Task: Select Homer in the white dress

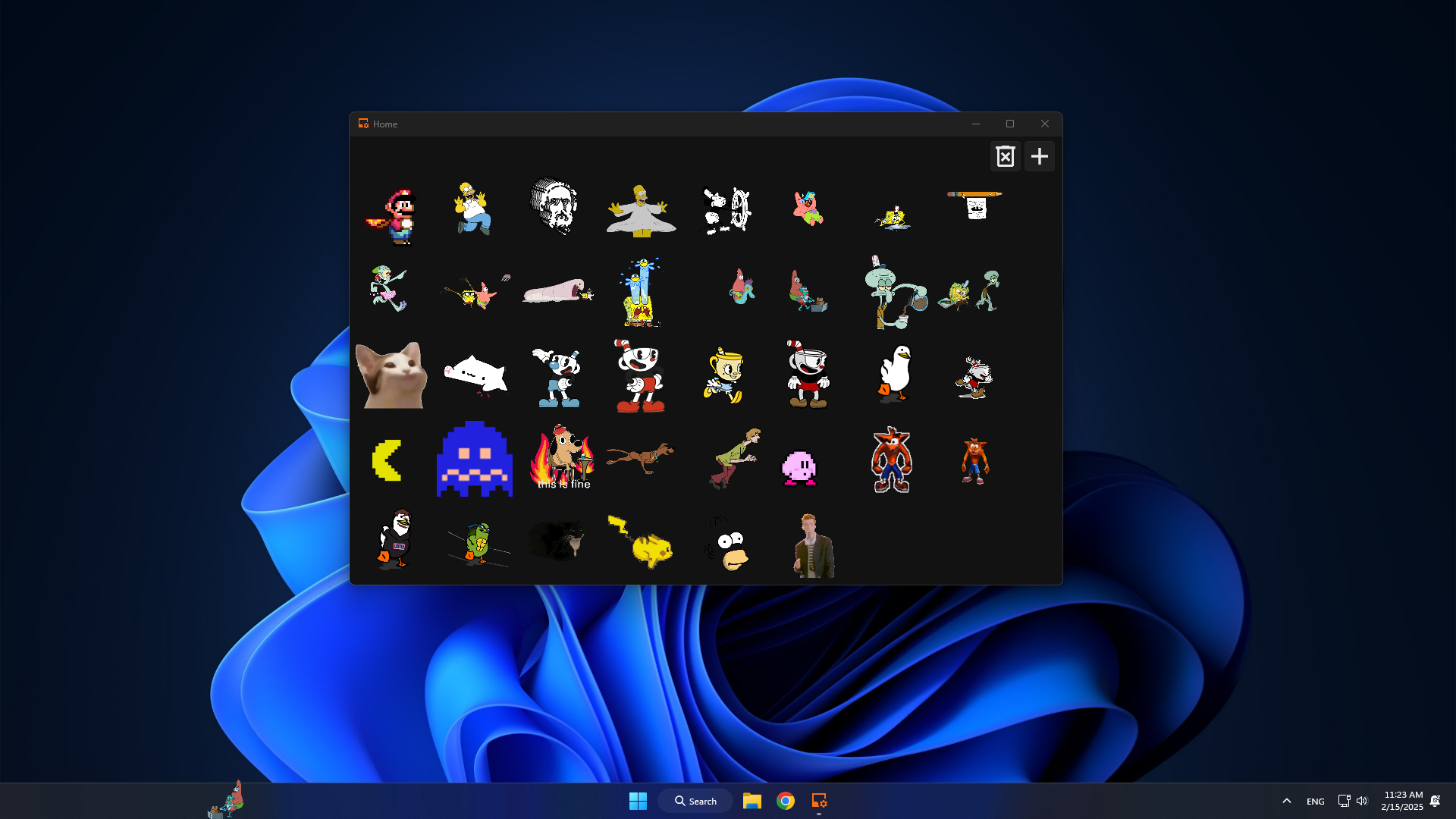Action: point(641,211)
